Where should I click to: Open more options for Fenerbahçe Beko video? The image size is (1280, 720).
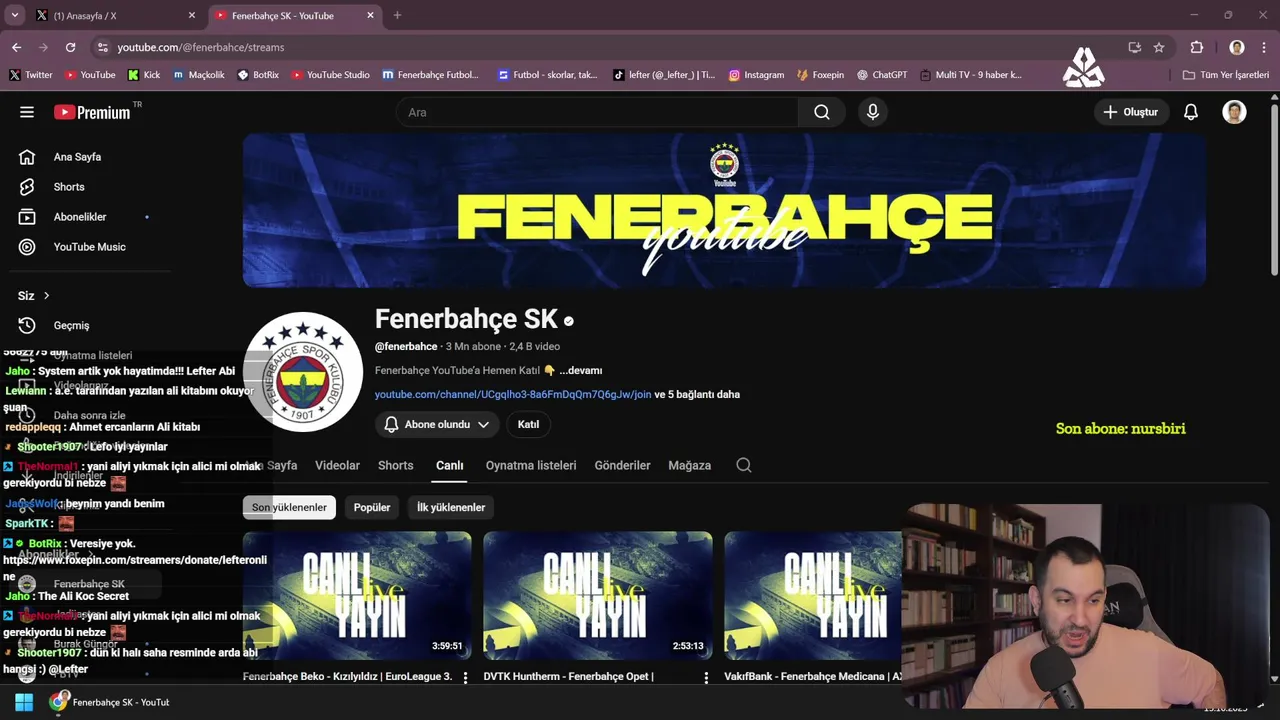tap(465, 677)
